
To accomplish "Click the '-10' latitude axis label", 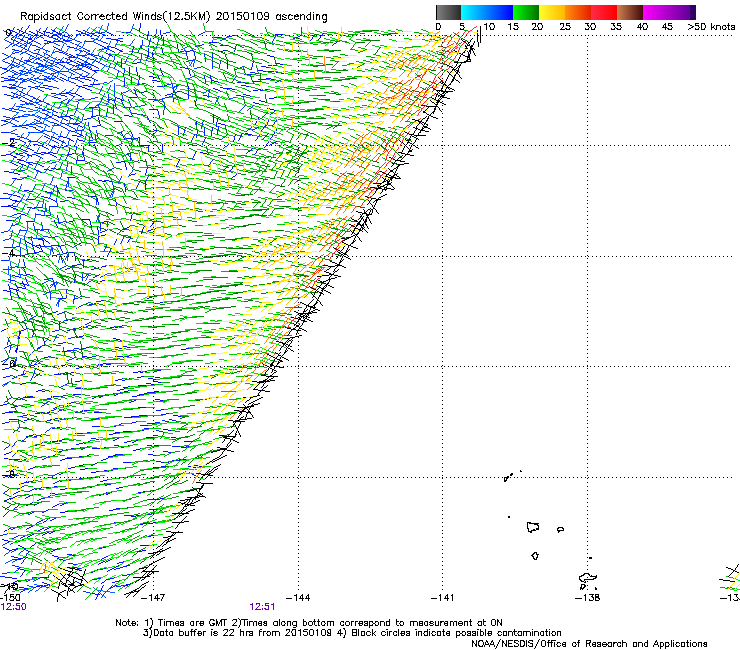I will [x=10, y=587].
